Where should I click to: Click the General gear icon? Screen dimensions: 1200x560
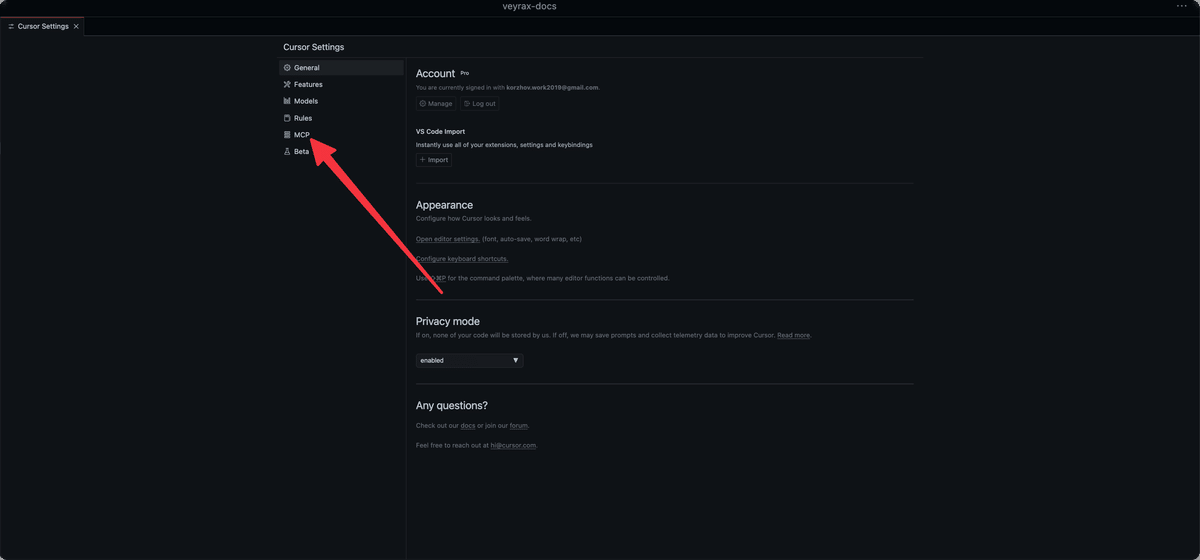[287, 68]
